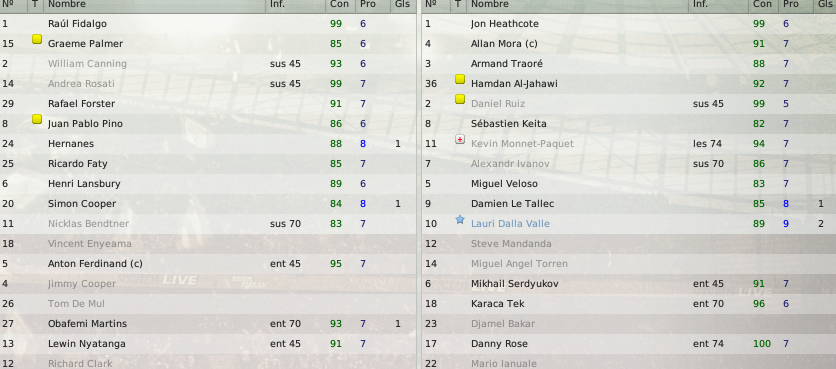Sort right table by Con column header
The height and width of the screenshot is (369, 836).
(x=762, y=4)
